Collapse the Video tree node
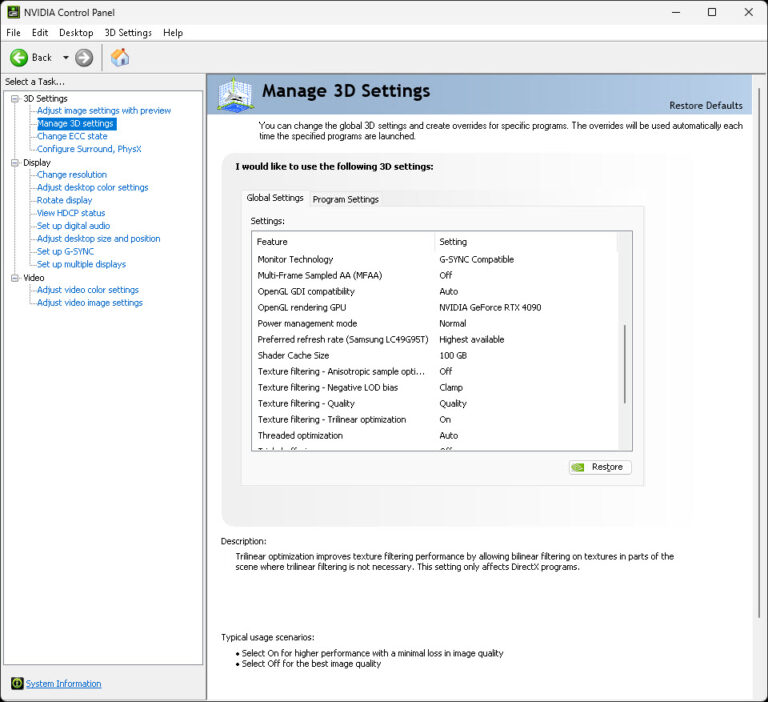This screenshot has height=702, width=768. click(x=15, y=277)
